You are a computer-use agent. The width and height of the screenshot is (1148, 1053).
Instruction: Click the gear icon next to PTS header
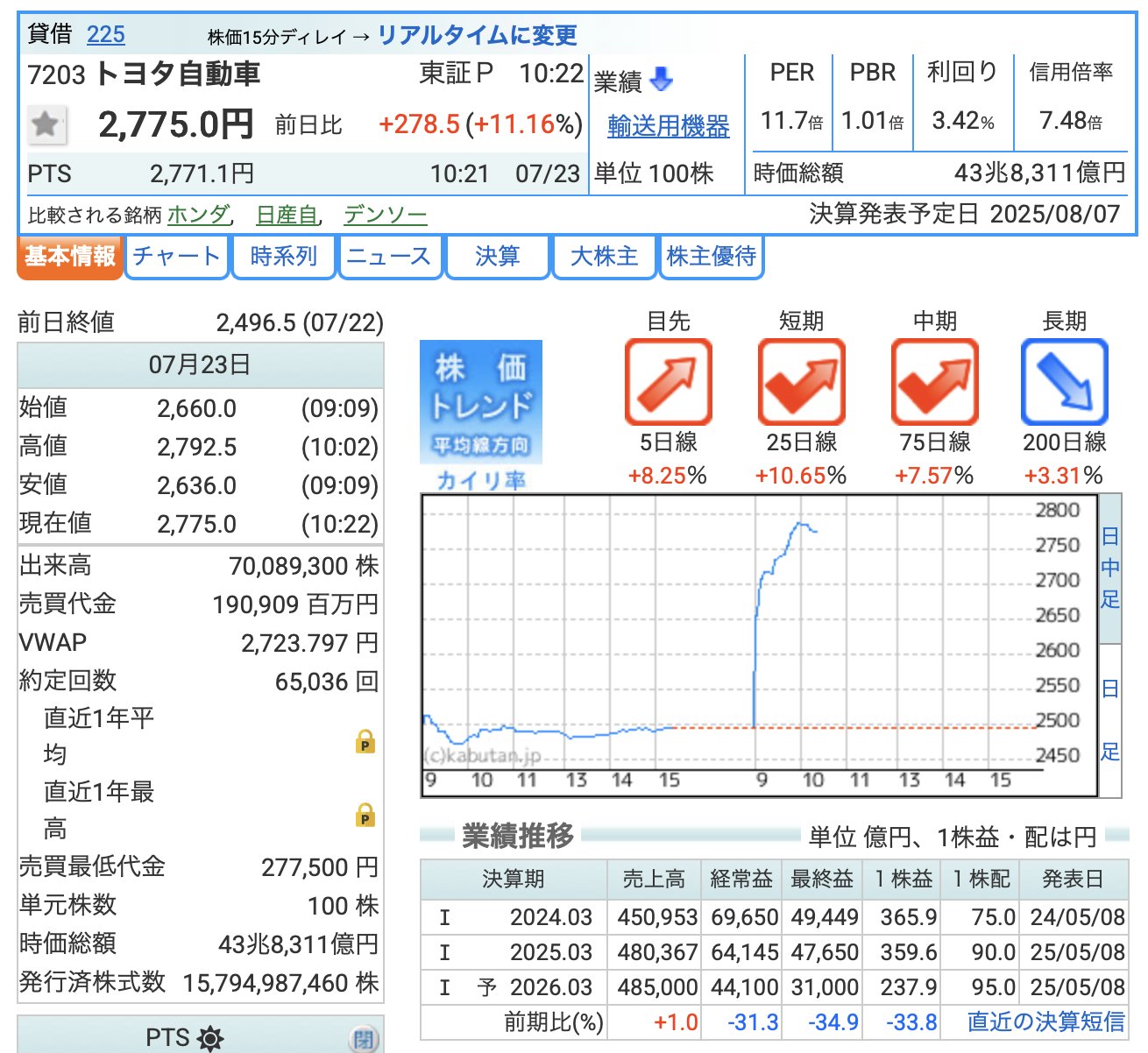click(210, 1039)
